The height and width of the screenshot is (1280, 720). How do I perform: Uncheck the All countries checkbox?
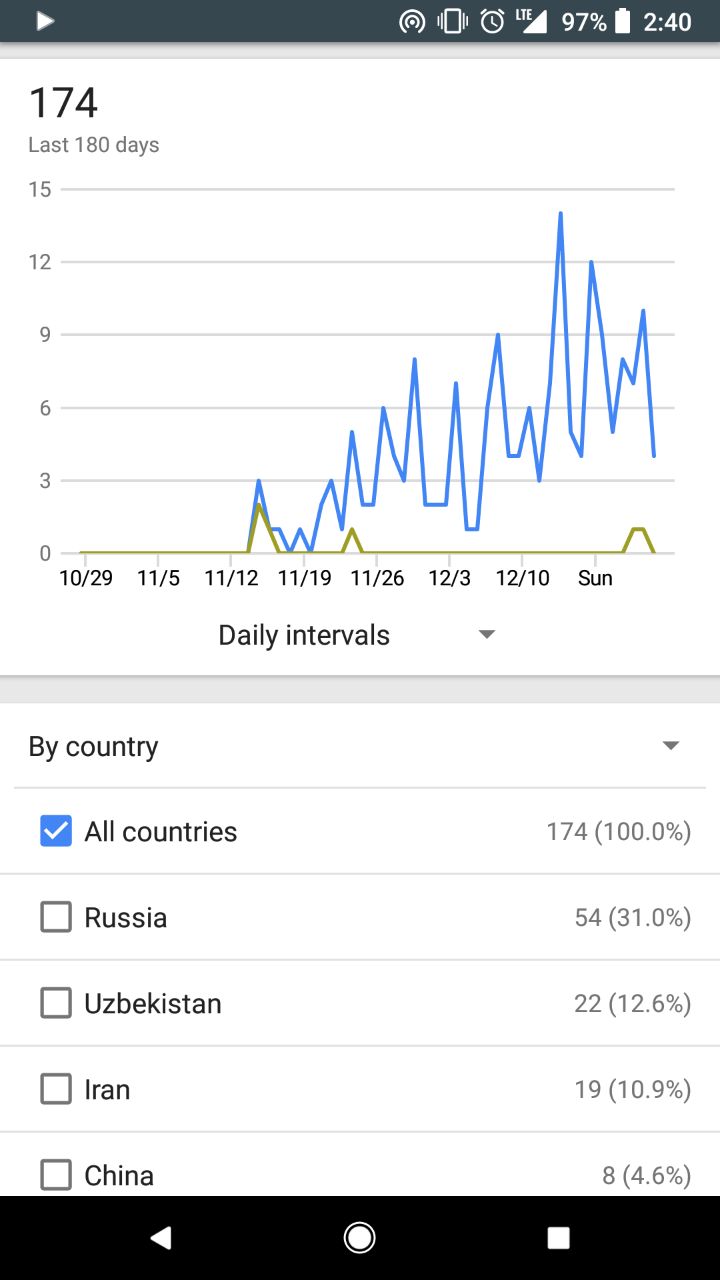click(x=56, y=831)
